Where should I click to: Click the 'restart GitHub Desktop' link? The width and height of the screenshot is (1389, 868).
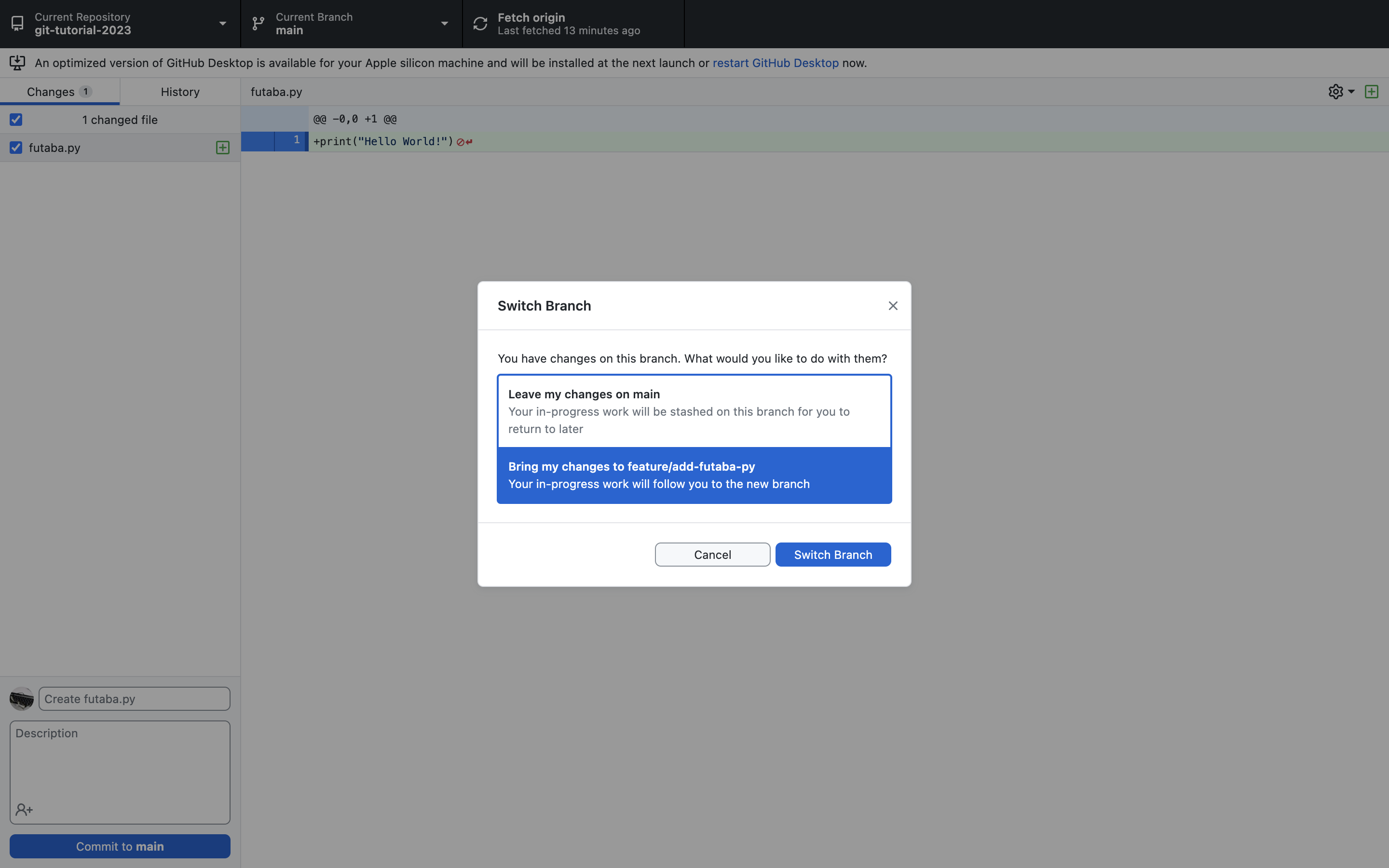[775, 63]
